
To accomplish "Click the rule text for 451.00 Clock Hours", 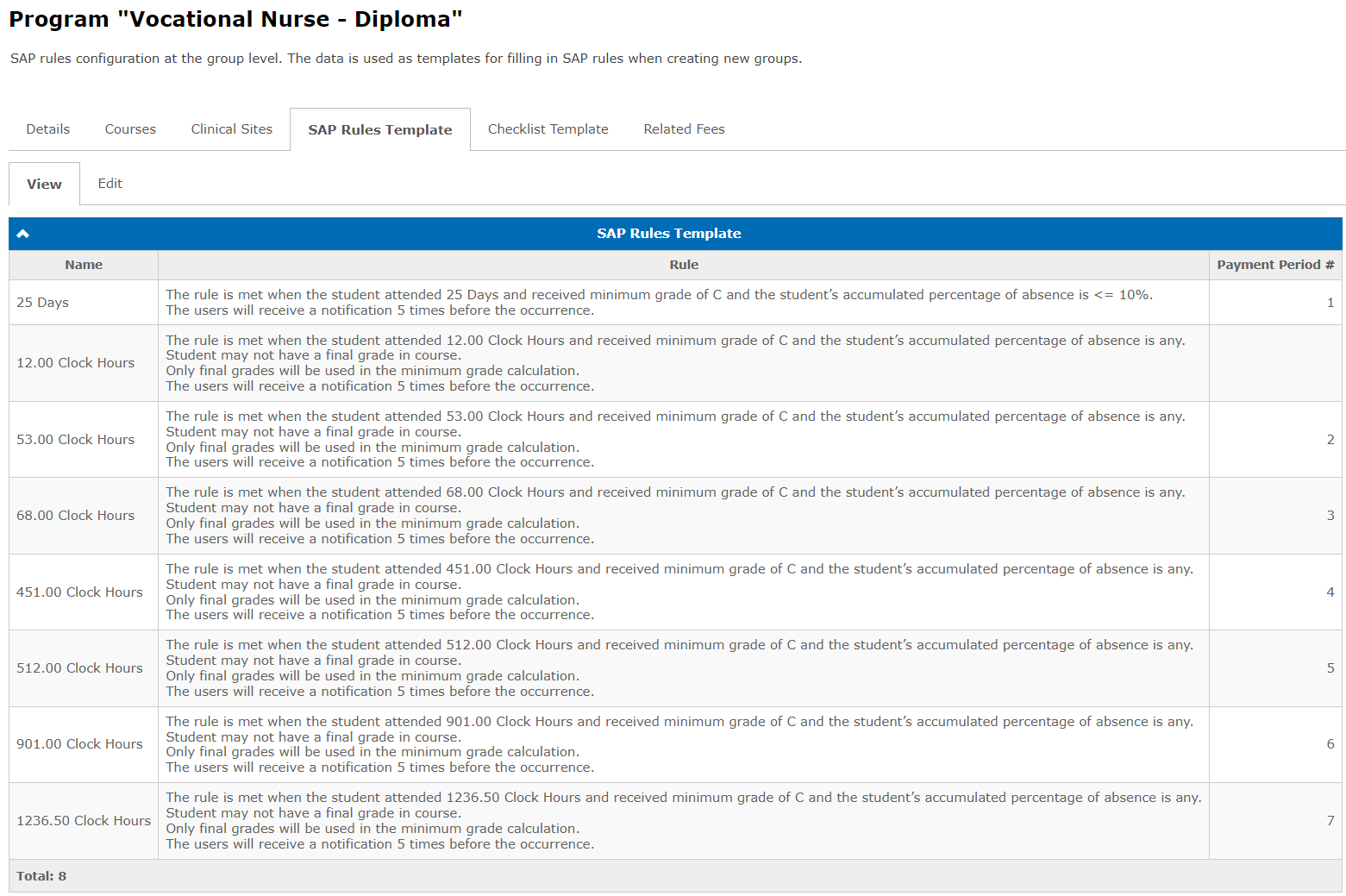I will click(x=679, y=592).
